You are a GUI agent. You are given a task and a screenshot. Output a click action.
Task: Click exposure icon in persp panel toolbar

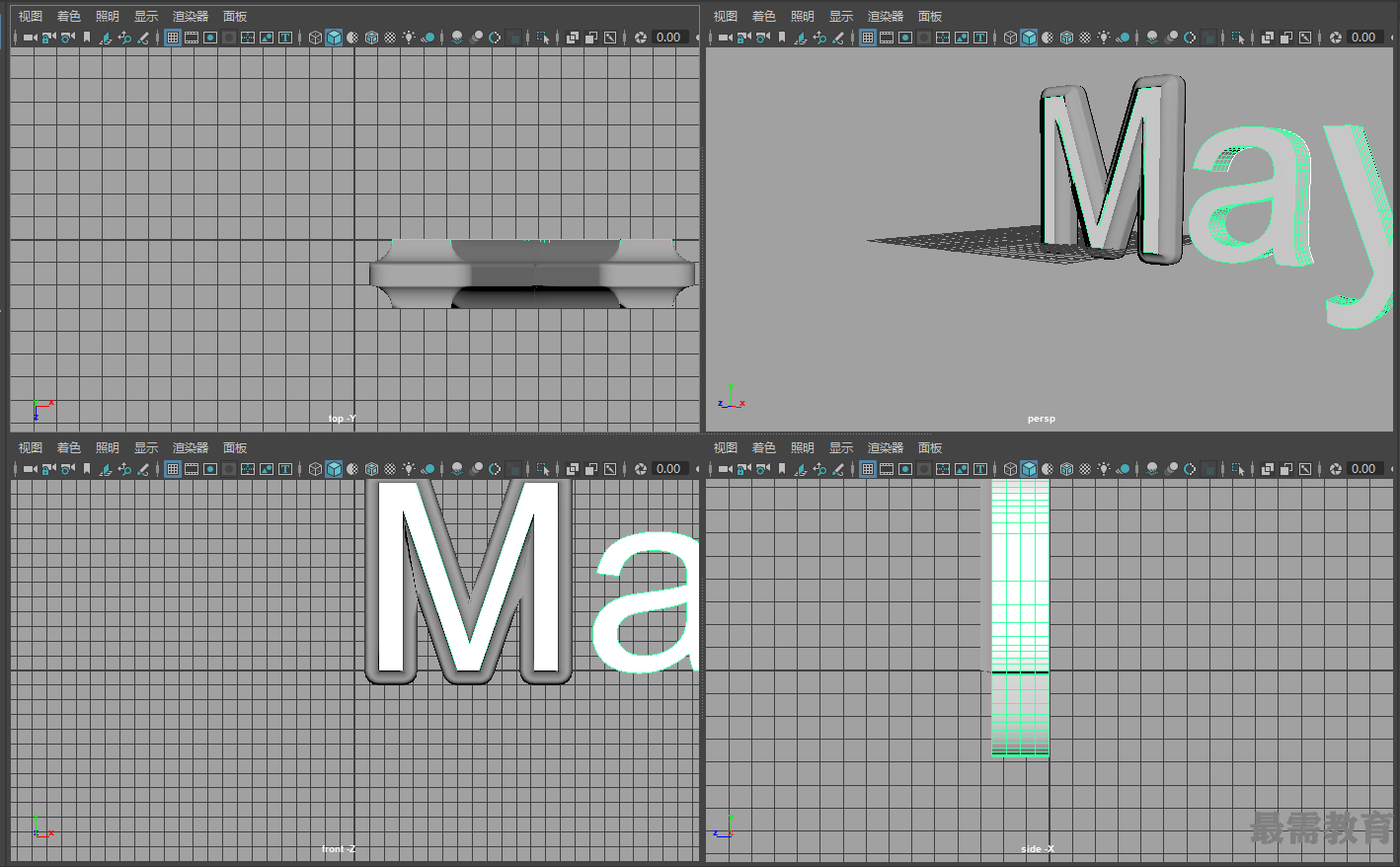point(1336,38)
